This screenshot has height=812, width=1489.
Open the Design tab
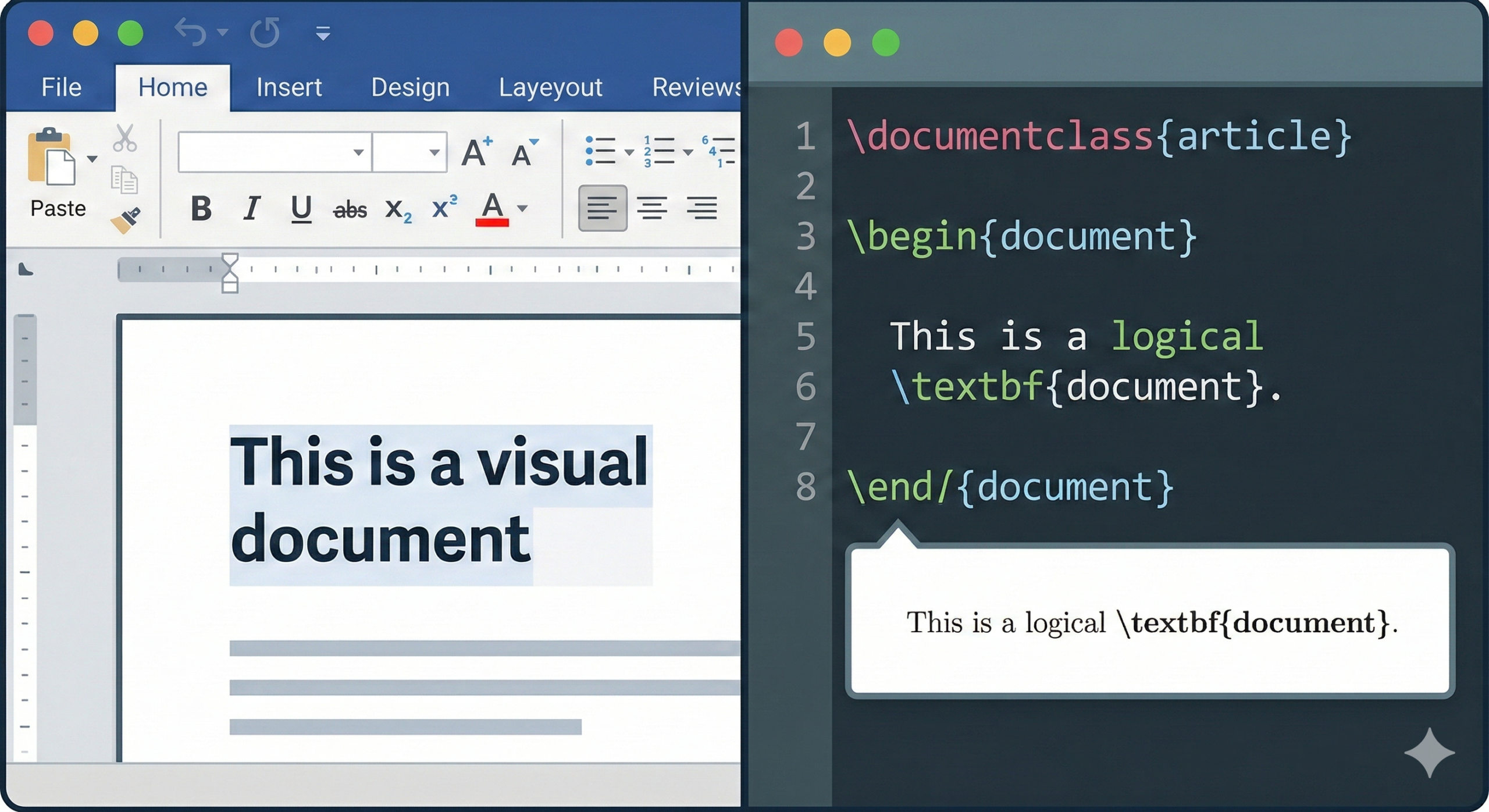(x=410, y=87)
